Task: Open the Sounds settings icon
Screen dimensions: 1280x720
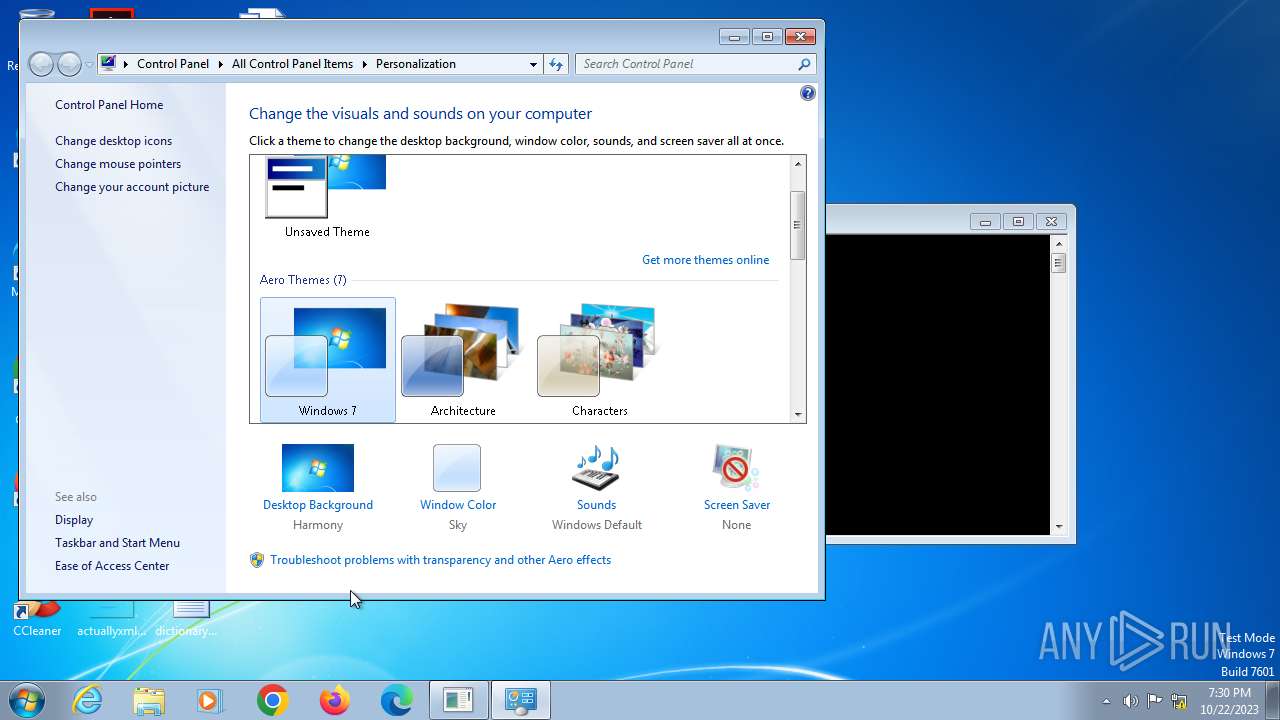Action: tap(596, 468)
